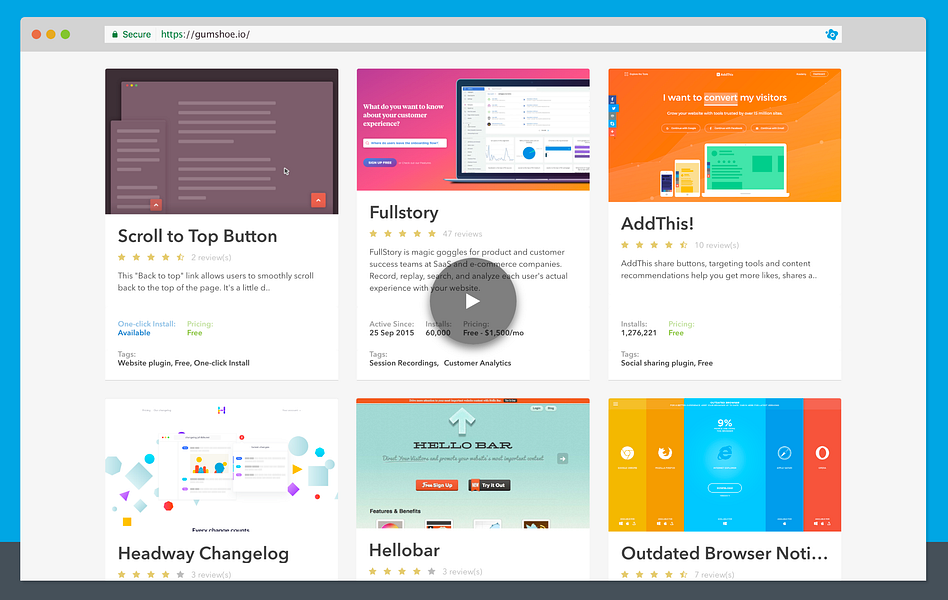
Task: Open the 47 reviews link for Fullstory
Action: pyautogui.click(x=461, y=232)
